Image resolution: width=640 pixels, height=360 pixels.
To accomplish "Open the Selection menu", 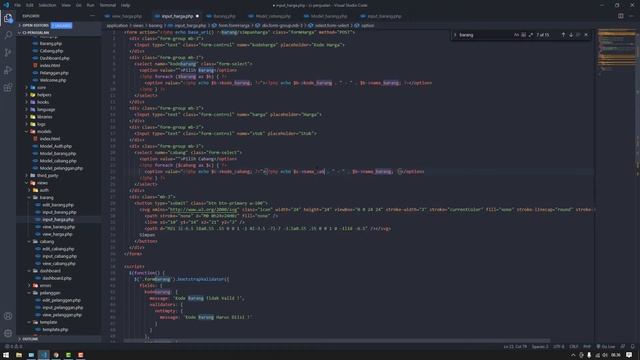I will [x=47, y=5].
